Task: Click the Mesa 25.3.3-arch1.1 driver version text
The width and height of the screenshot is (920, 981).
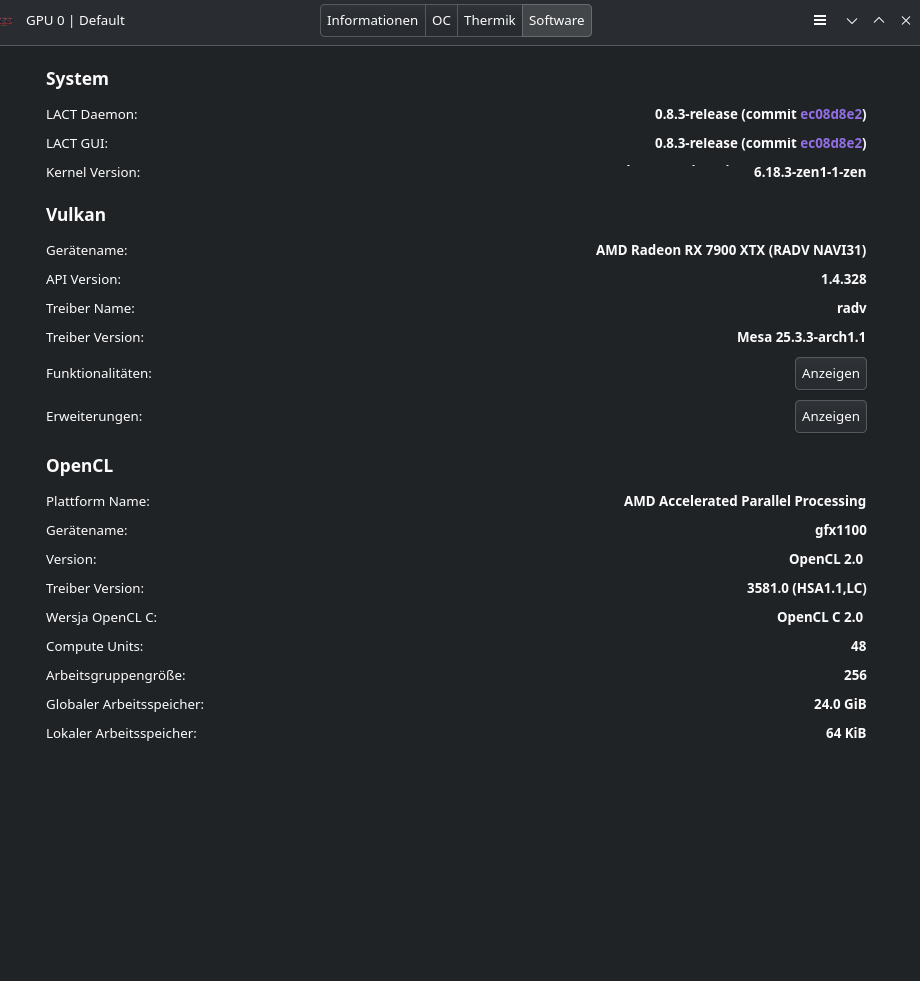Action: (x=801, y=337)
